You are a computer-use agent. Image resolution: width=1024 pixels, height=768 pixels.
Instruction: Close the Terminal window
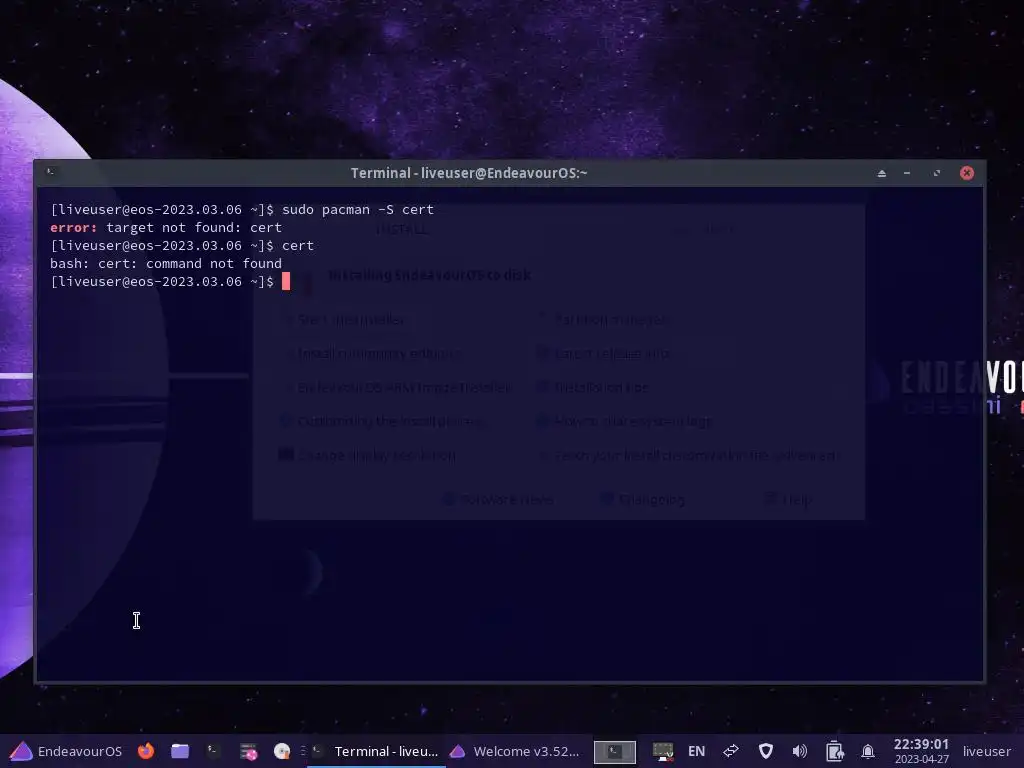click(x=967, y=173)
